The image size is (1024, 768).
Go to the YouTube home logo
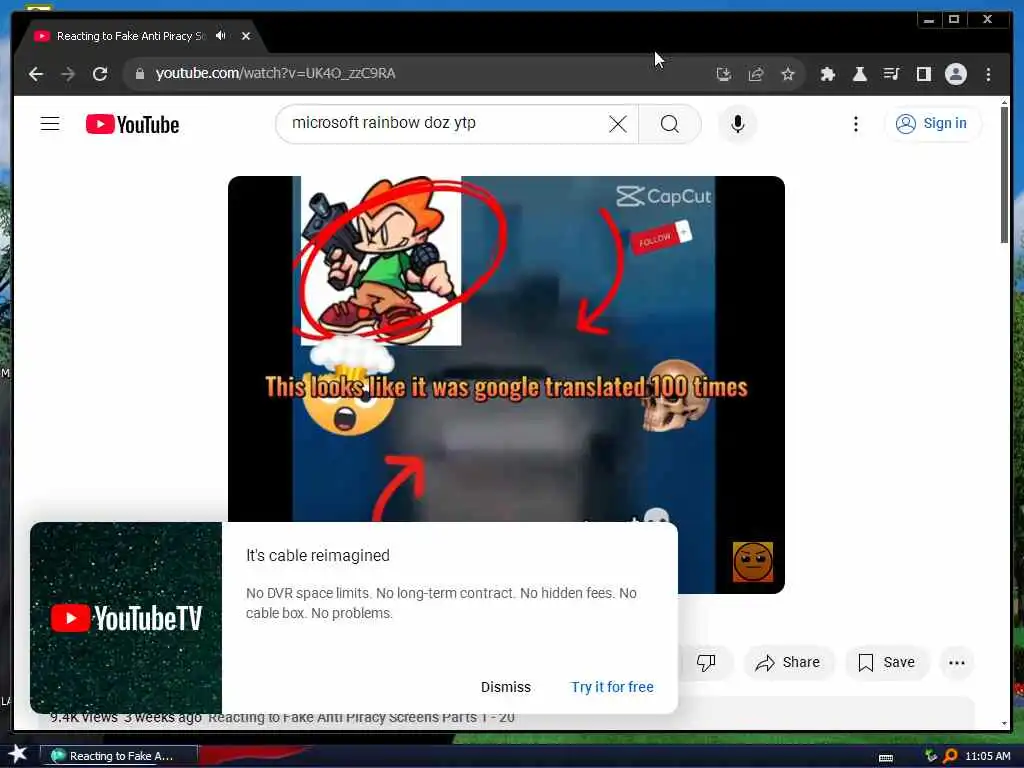coord(132,124)
